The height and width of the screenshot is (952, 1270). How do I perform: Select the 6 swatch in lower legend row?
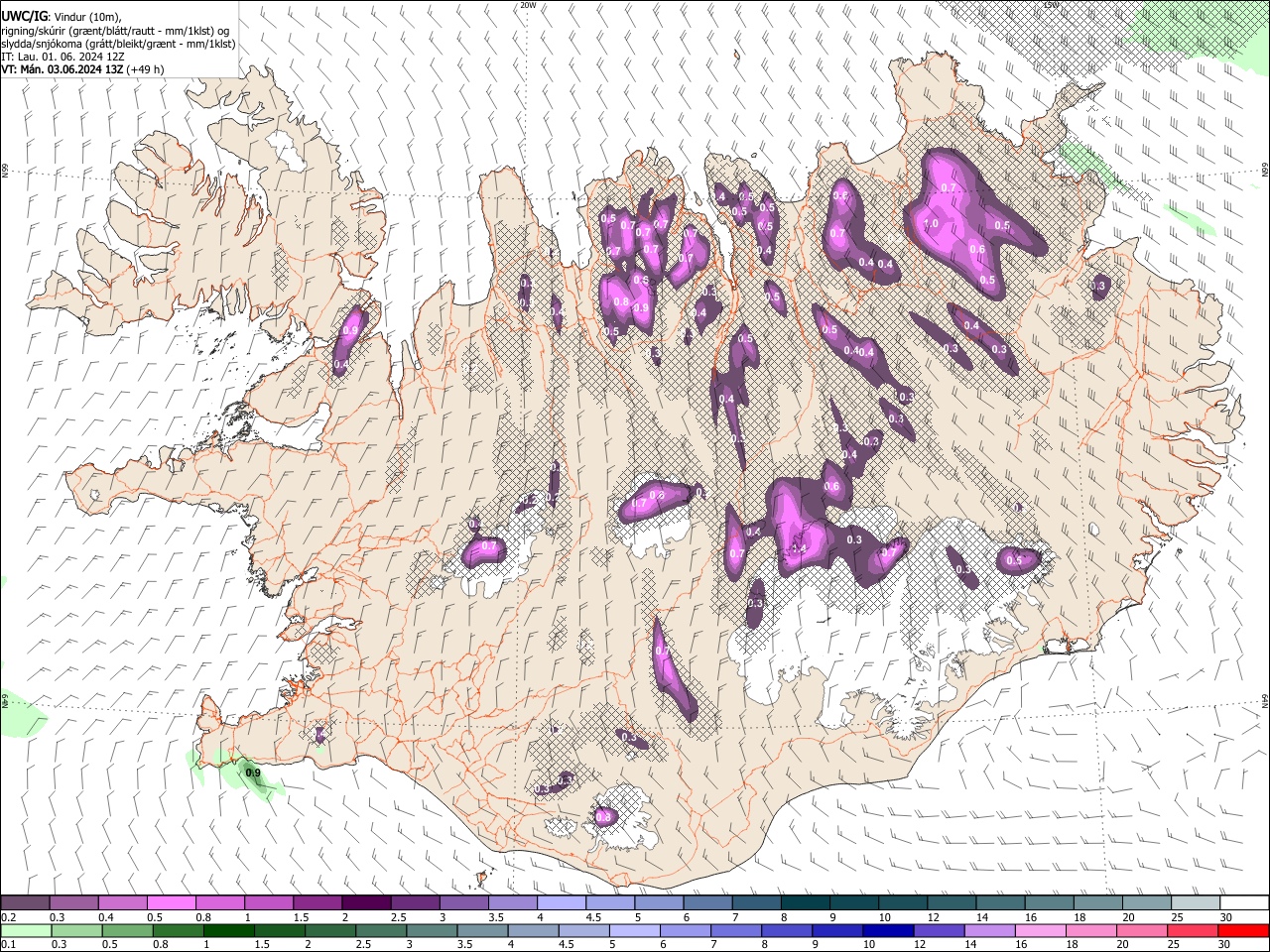[x=685, y=930]
